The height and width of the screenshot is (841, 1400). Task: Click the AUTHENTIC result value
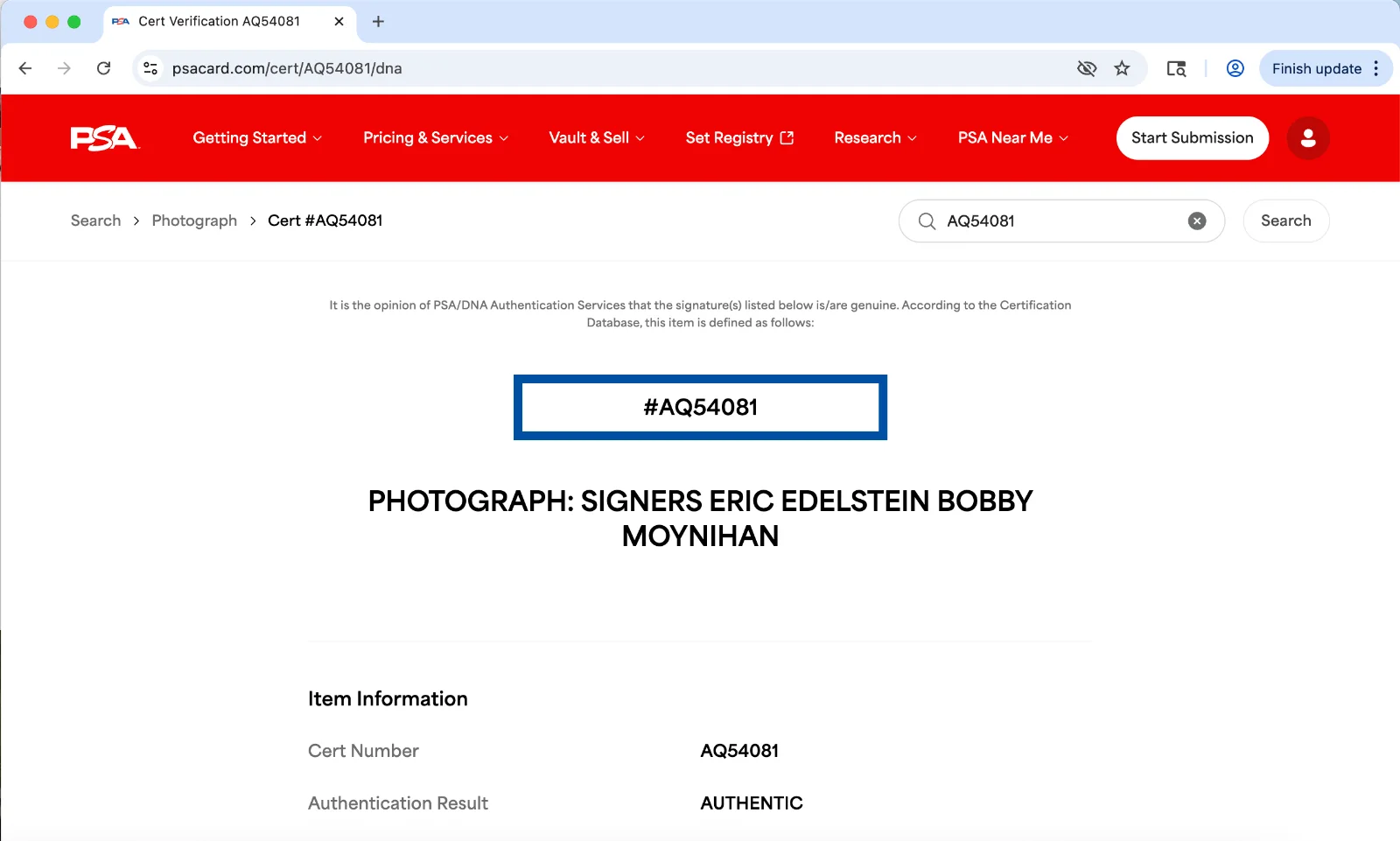(752, 803)
